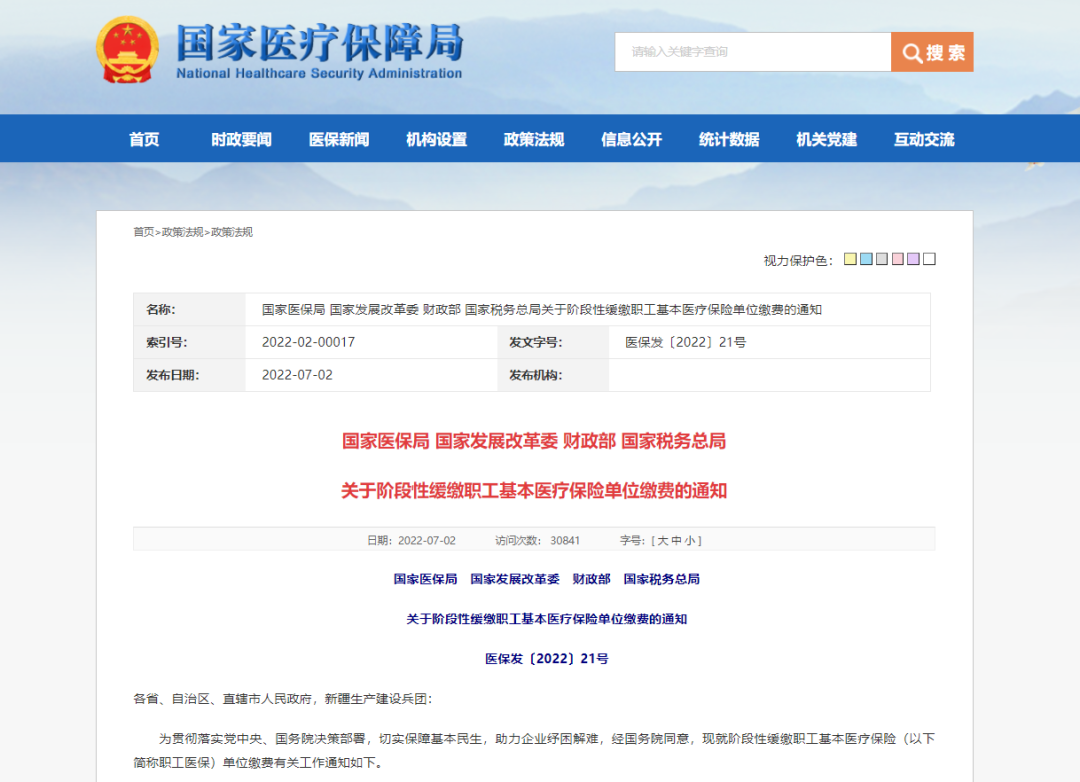
Task: Click the middle 政策法规 breadcrumb link
Action: [183, 232]
